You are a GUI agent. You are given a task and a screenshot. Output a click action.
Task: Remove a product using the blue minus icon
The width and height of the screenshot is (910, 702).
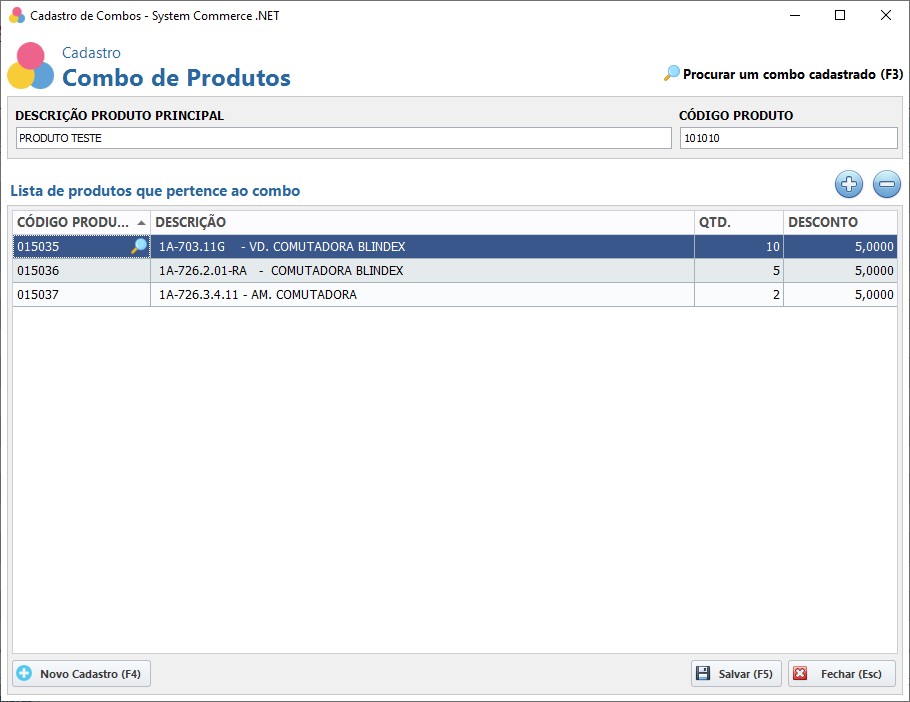pyautogui.click(x=886, y=184)
